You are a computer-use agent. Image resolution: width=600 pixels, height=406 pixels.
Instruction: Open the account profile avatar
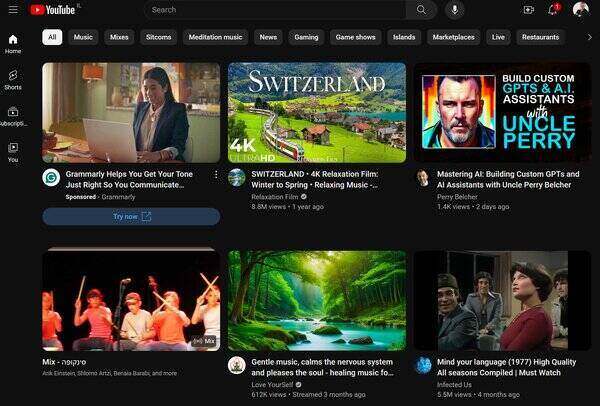(x=580, y=10)
